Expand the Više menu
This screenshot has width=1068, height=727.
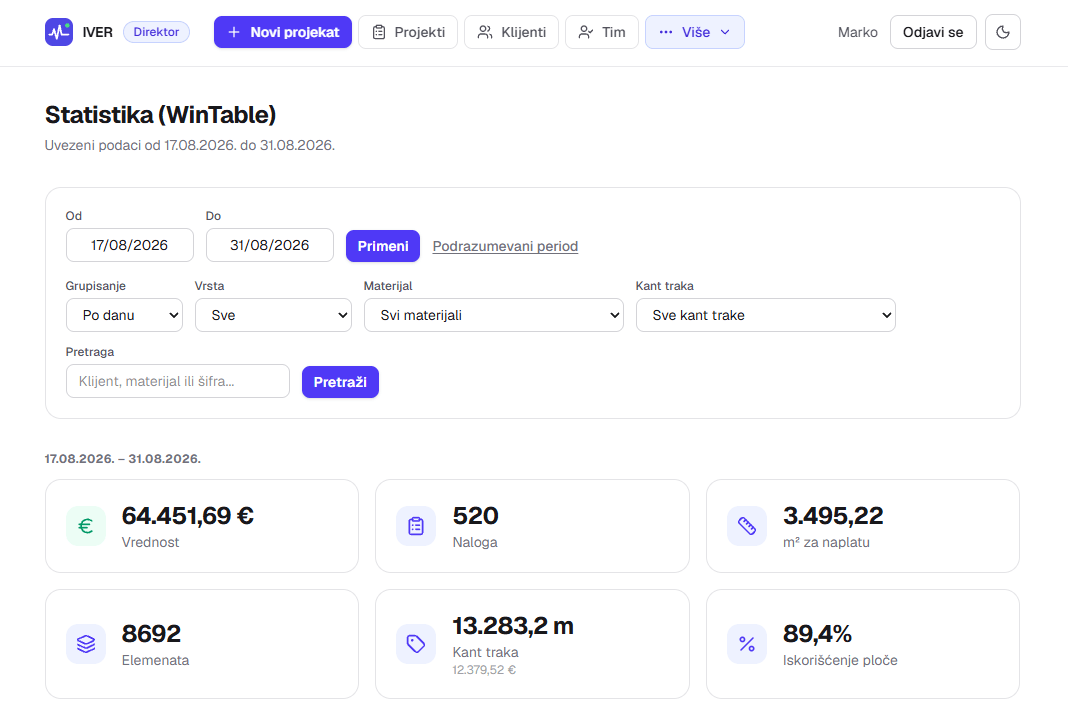pos(695,32)
